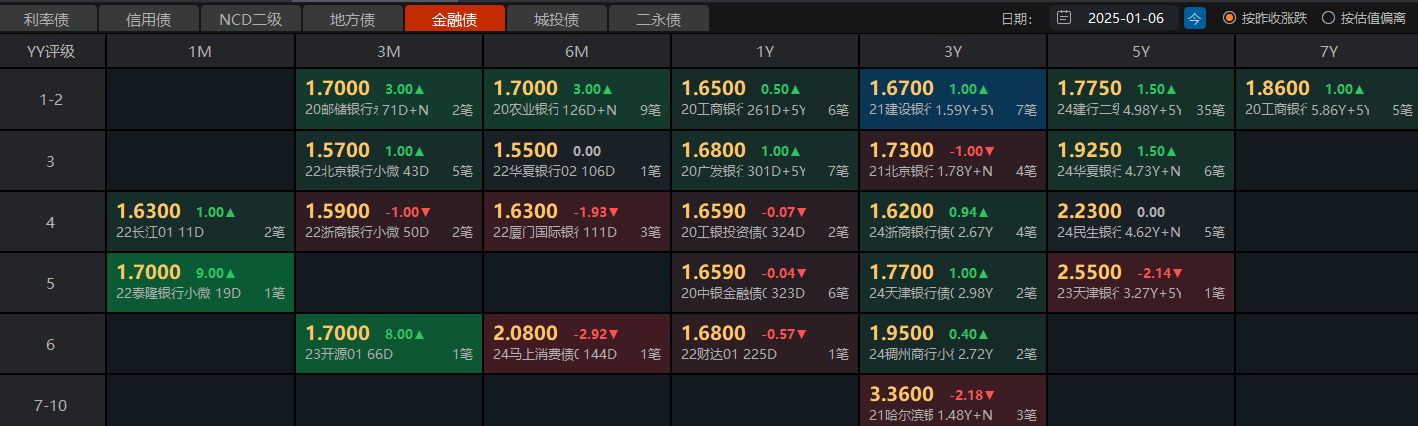Select the 24马上消费债 cell at 2.0800
The height and width of the screenshot is (426, 1418).
pos(576,343)
